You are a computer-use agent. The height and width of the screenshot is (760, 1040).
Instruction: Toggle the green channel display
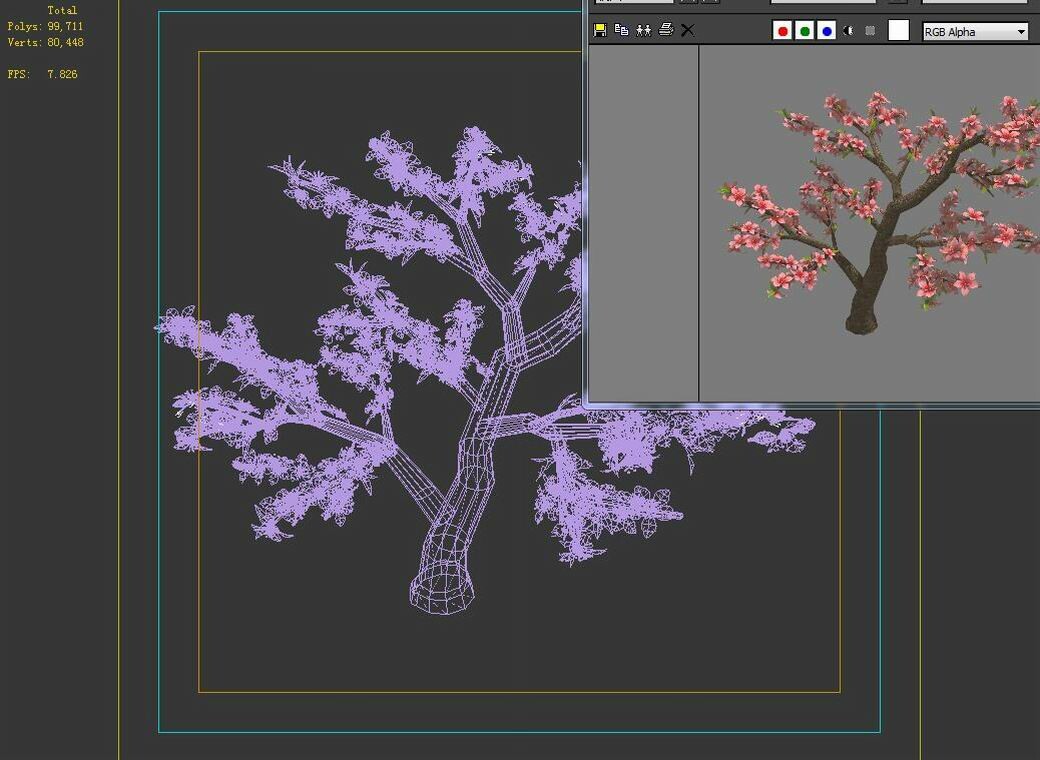[x=804, y=31]
